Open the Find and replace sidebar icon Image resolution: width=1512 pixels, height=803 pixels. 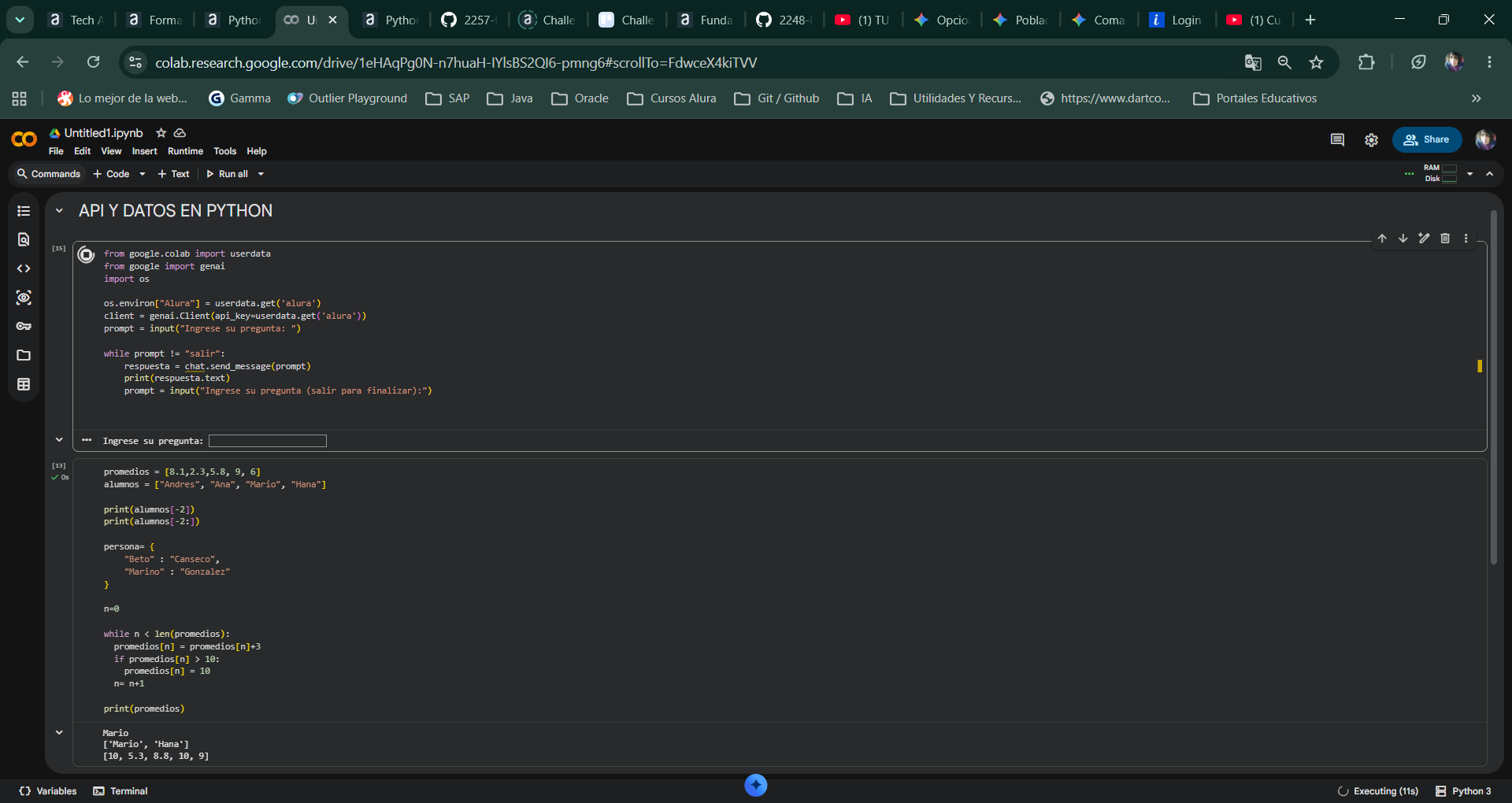click(x=24, y=239)
